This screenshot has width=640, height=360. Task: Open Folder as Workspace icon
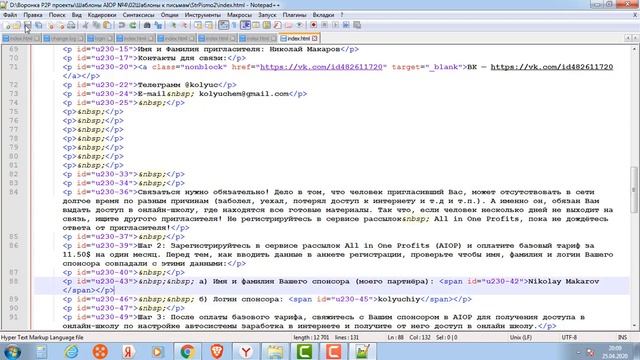tap(289, 25)
